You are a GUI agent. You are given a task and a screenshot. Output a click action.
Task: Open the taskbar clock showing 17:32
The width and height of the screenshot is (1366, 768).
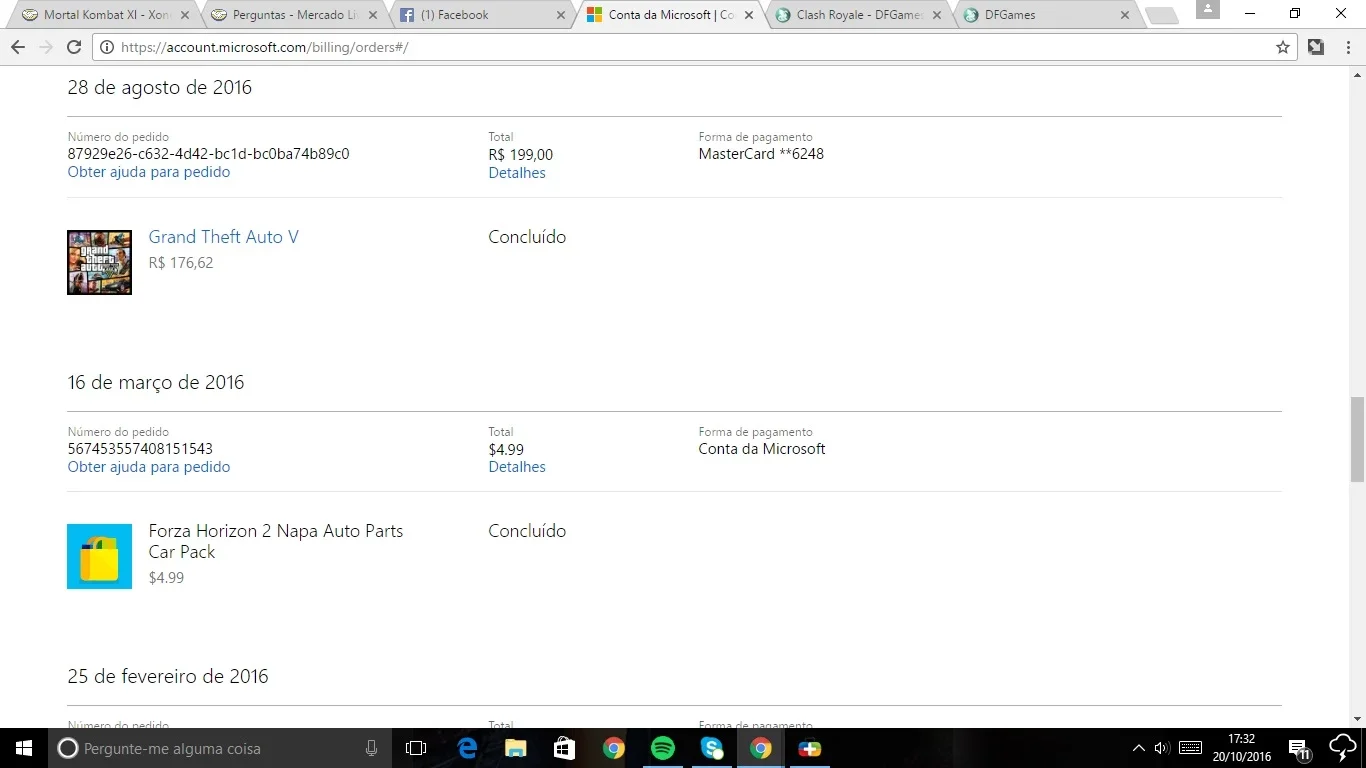click(1241, 748)
